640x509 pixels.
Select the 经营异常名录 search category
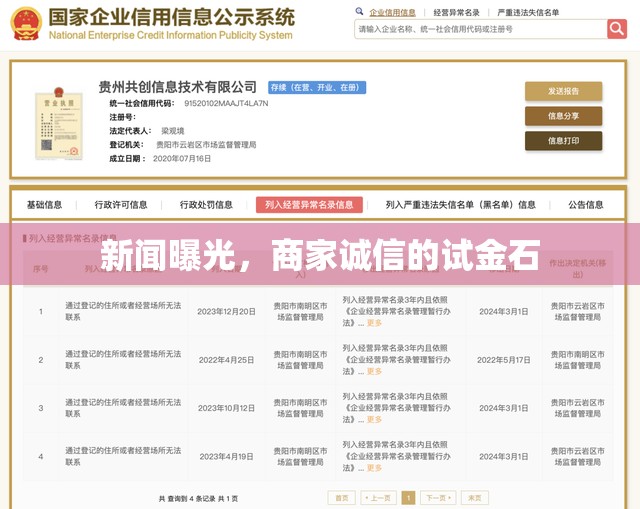coord(456,13)
